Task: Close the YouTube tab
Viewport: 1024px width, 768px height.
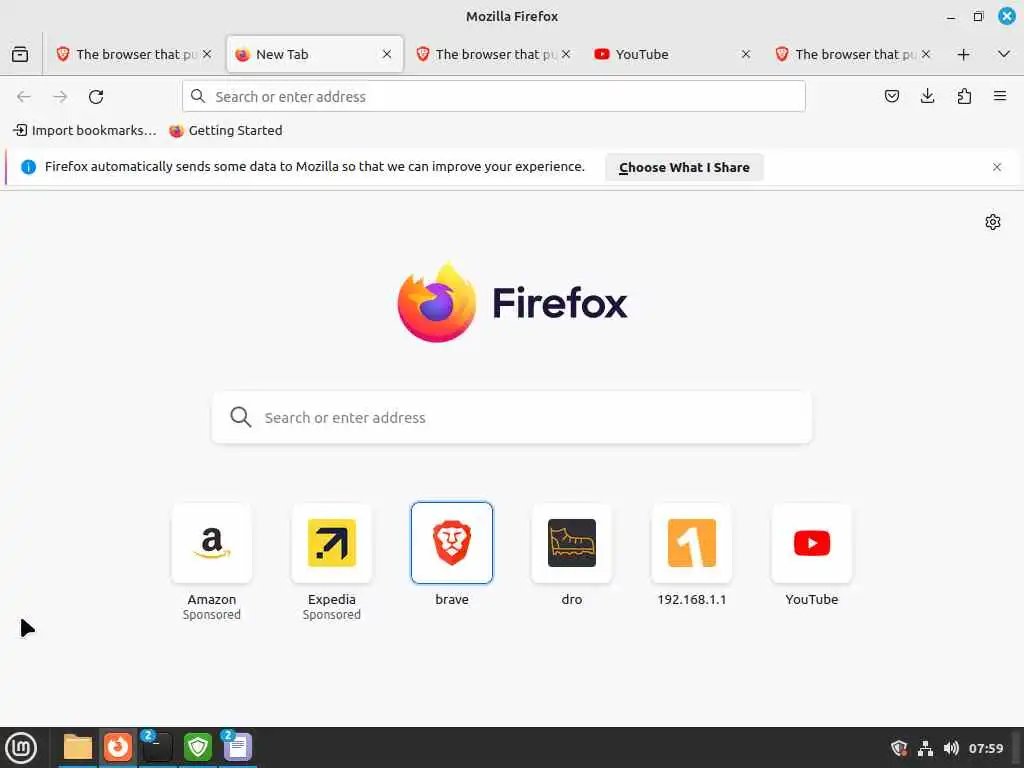Action: click(746, 54)
